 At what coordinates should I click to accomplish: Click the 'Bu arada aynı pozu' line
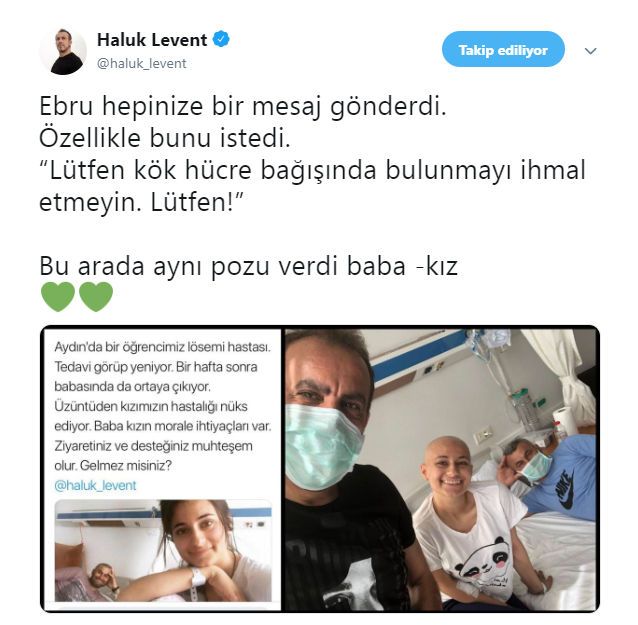click(x=249, y=266)
